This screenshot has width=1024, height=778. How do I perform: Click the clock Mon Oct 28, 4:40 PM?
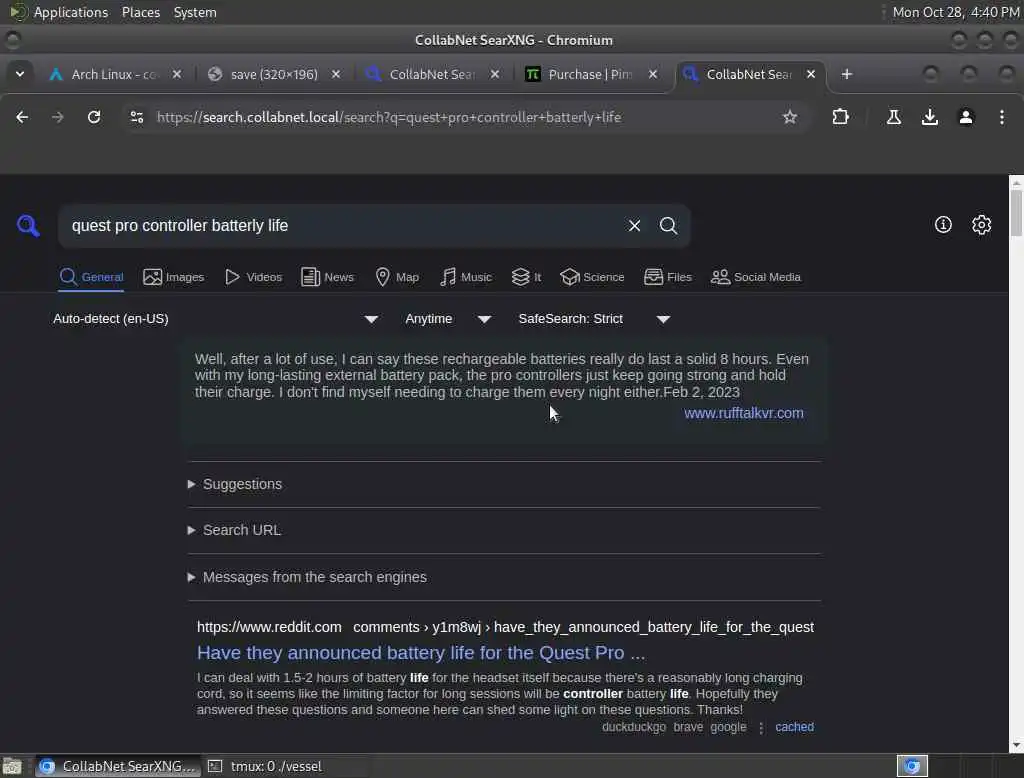pos(955,12)
